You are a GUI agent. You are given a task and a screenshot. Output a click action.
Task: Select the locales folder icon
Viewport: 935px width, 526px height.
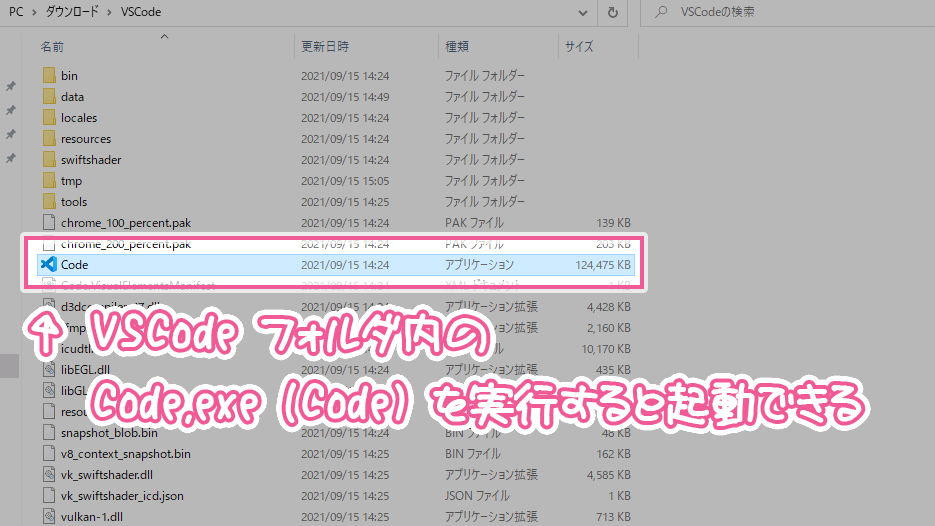pyautogui.click(x=49, y=117)
